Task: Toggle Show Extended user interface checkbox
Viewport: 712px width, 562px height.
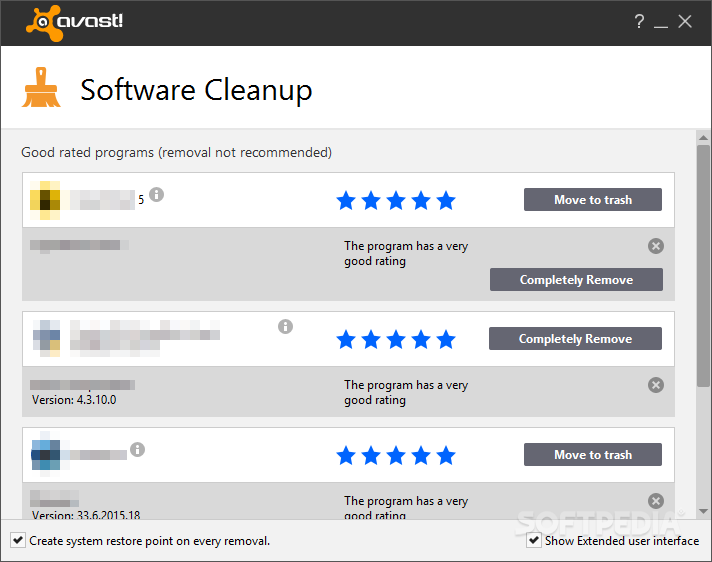Action: tap(534, 541)
